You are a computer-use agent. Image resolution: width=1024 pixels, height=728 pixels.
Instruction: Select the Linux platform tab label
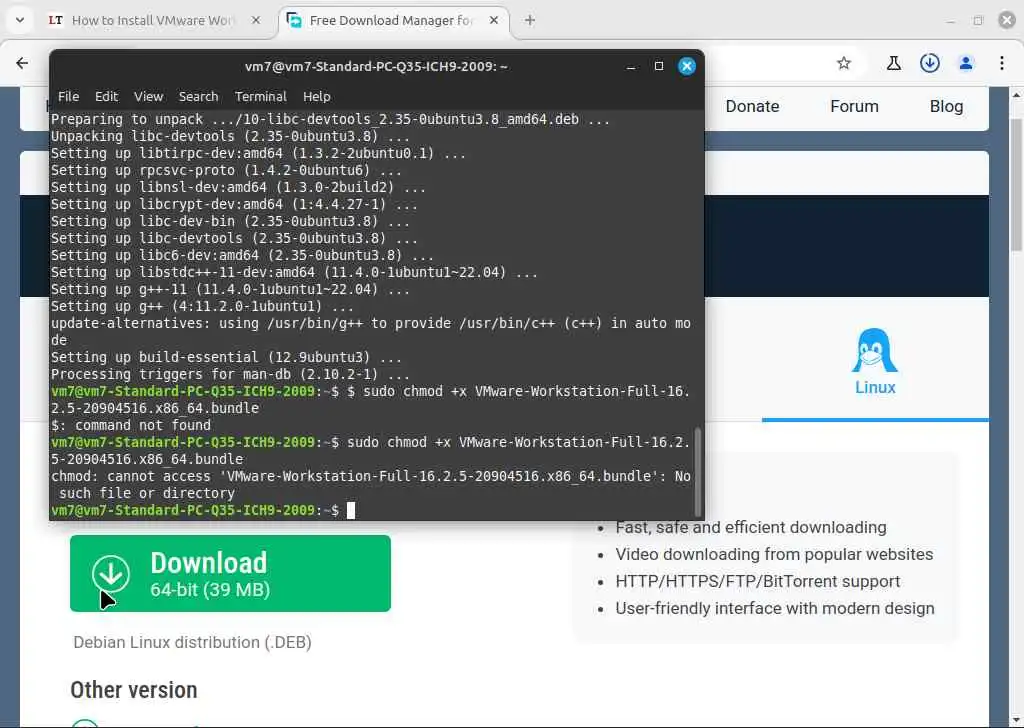point(875,387)
